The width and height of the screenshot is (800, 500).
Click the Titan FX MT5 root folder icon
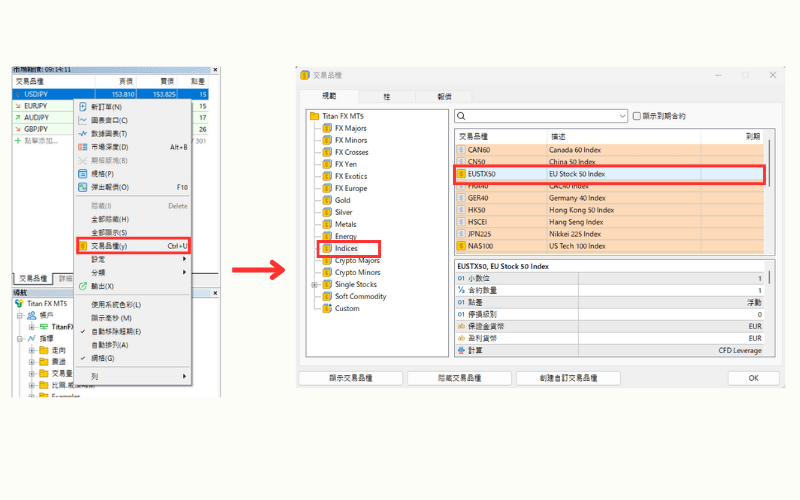tap(315, 116)
